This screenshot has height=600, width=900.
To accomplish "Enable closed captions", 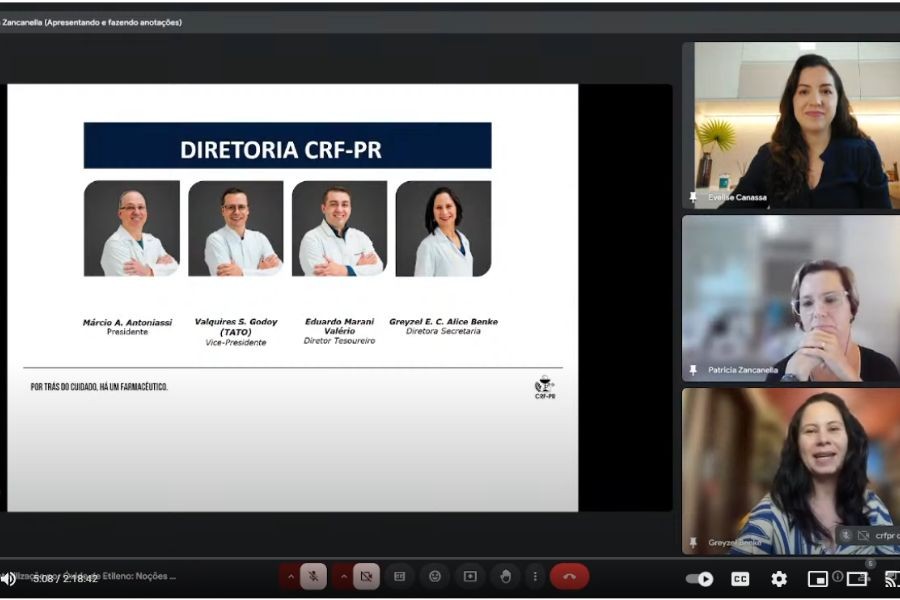I will pos(739,578).
